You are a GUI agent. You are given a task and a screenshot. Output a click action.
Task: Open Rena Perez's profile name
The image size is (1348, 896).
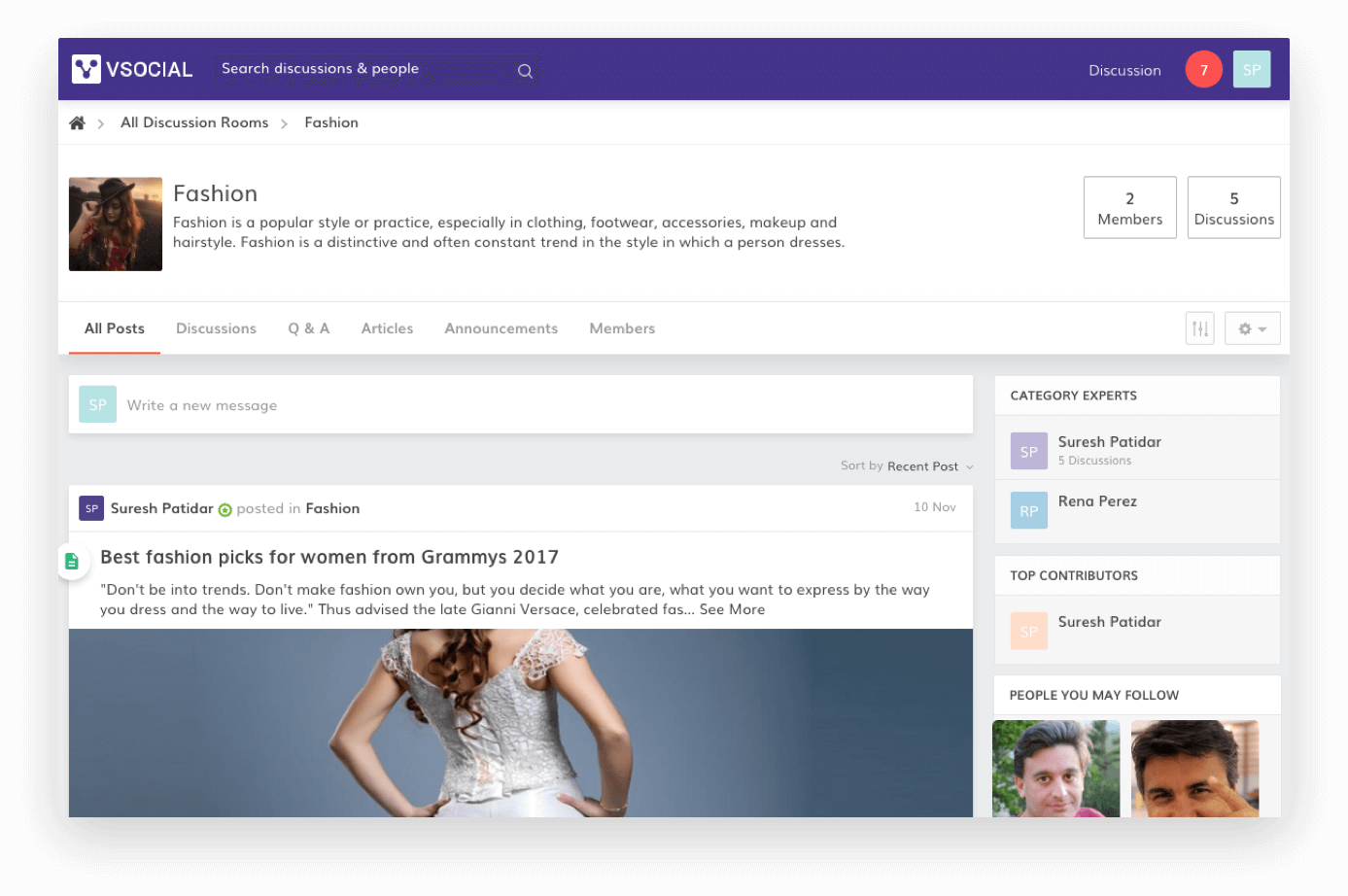pos(1097,501)
